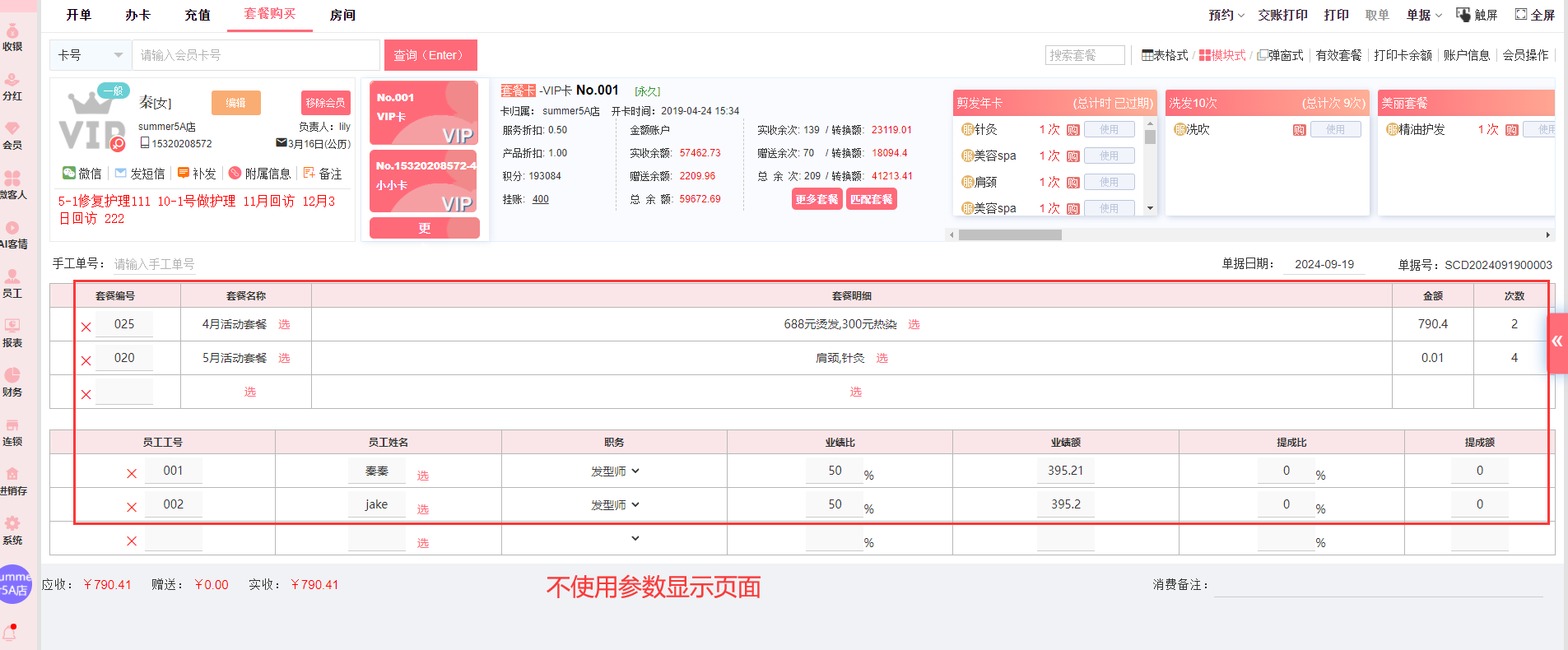Click the 微信 WeChat icon for member
Screen dimensions: 1568x650
69,173
